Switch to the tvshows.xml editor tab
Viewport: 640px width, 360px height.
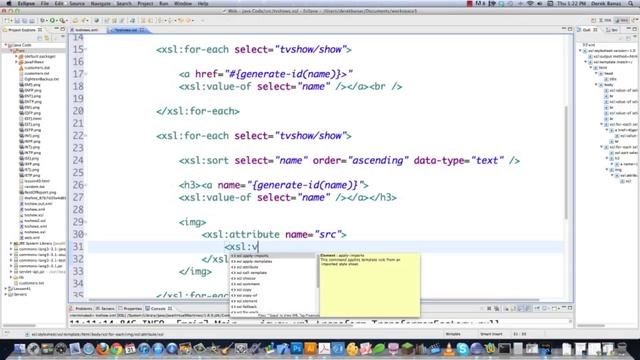point(86,30)
